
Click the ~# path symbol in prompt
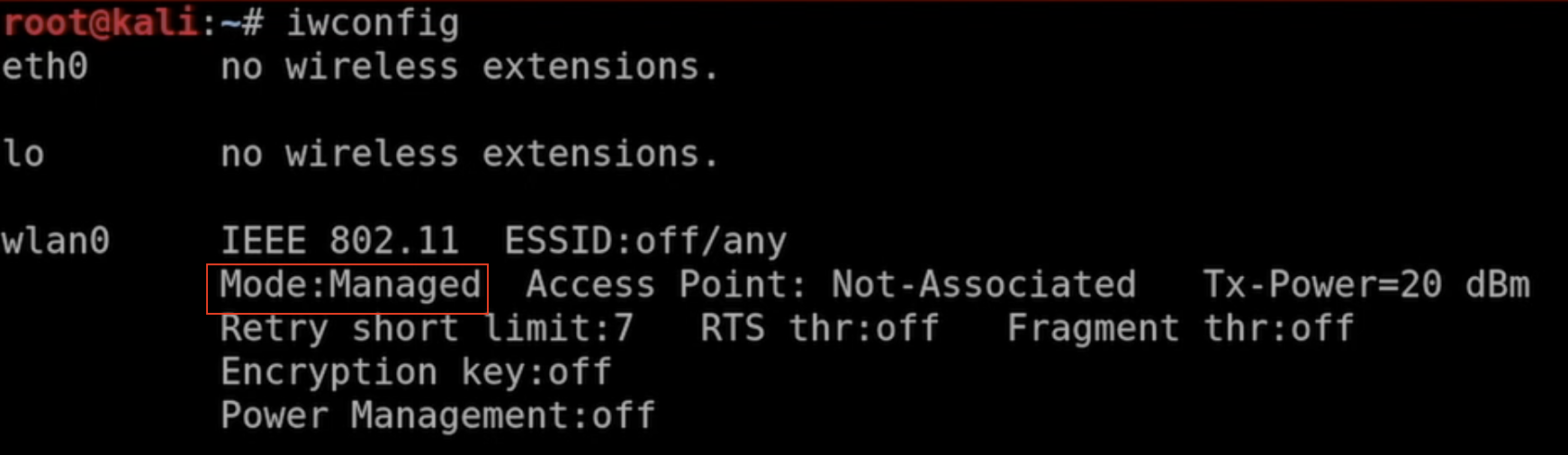pyautogui.click(x=241, y=23)
